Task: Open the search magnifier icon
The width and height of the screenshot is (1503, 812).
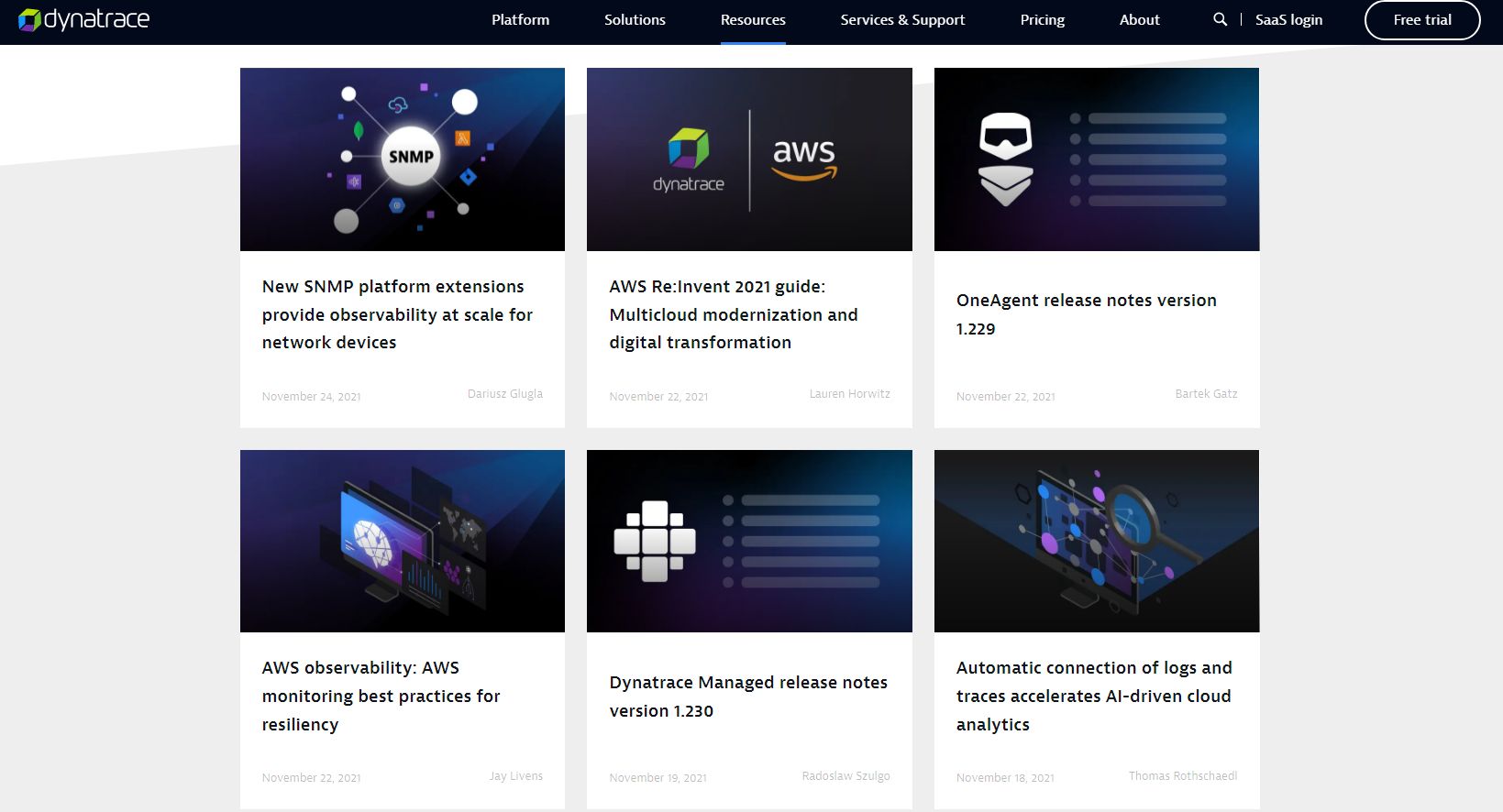Action: (1220, 19)
